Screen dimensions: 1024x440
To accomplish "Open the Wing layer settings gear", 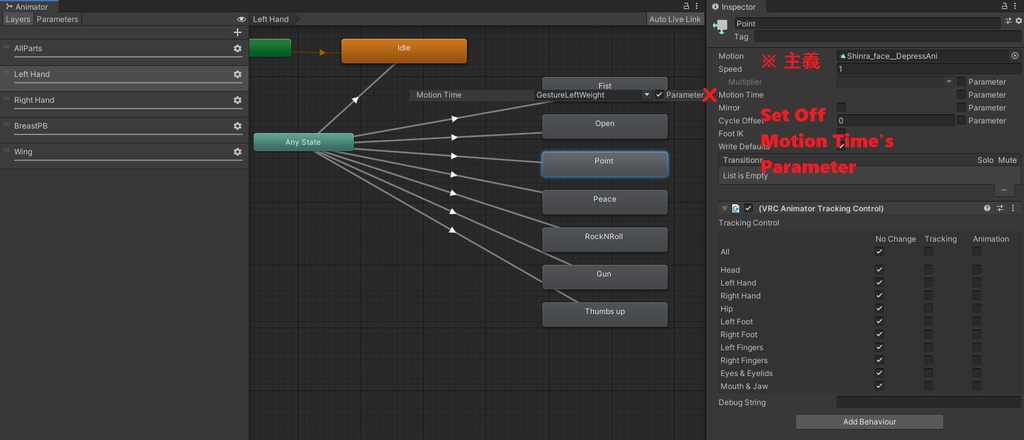I will (x=237, y=151).
